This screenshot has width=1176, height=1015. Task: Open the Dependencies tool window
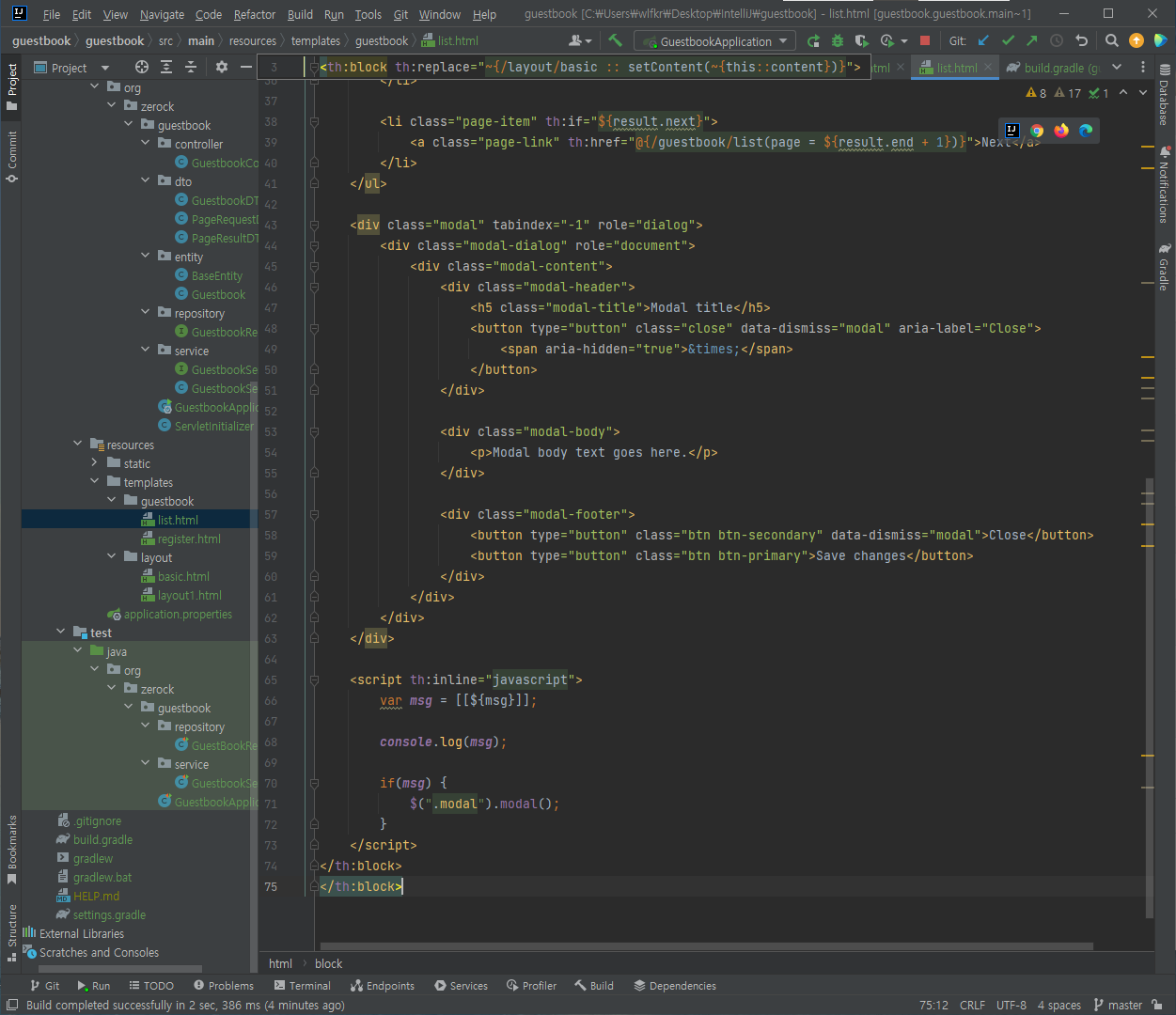[675, 986]
